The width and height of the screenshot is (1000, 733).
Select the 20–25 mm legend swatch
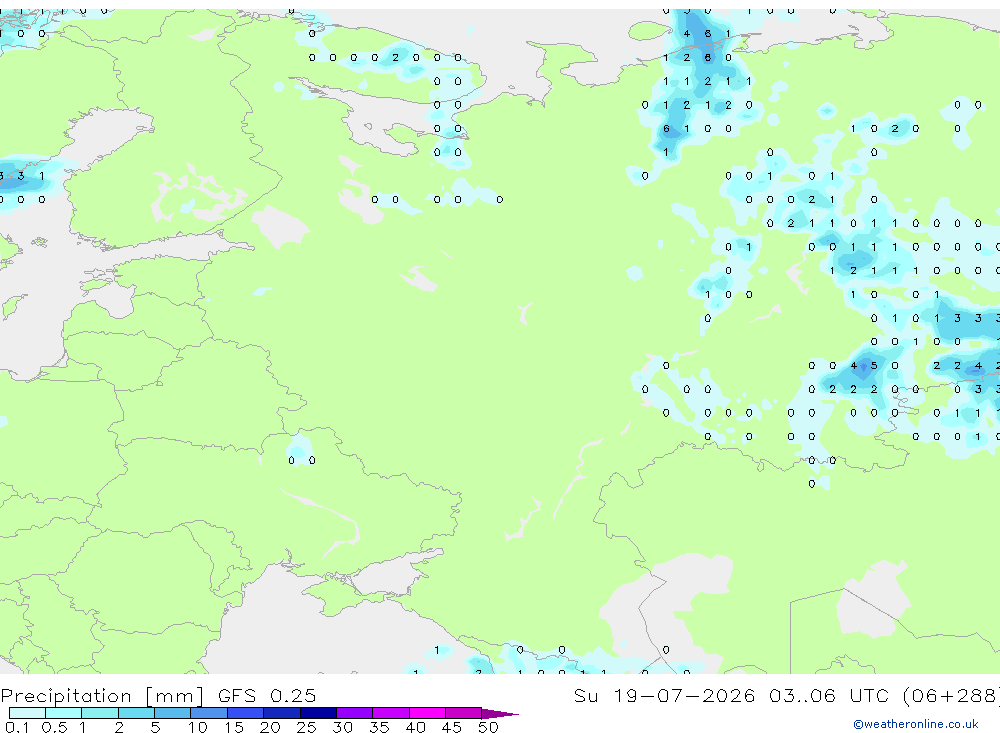point(282,713)
